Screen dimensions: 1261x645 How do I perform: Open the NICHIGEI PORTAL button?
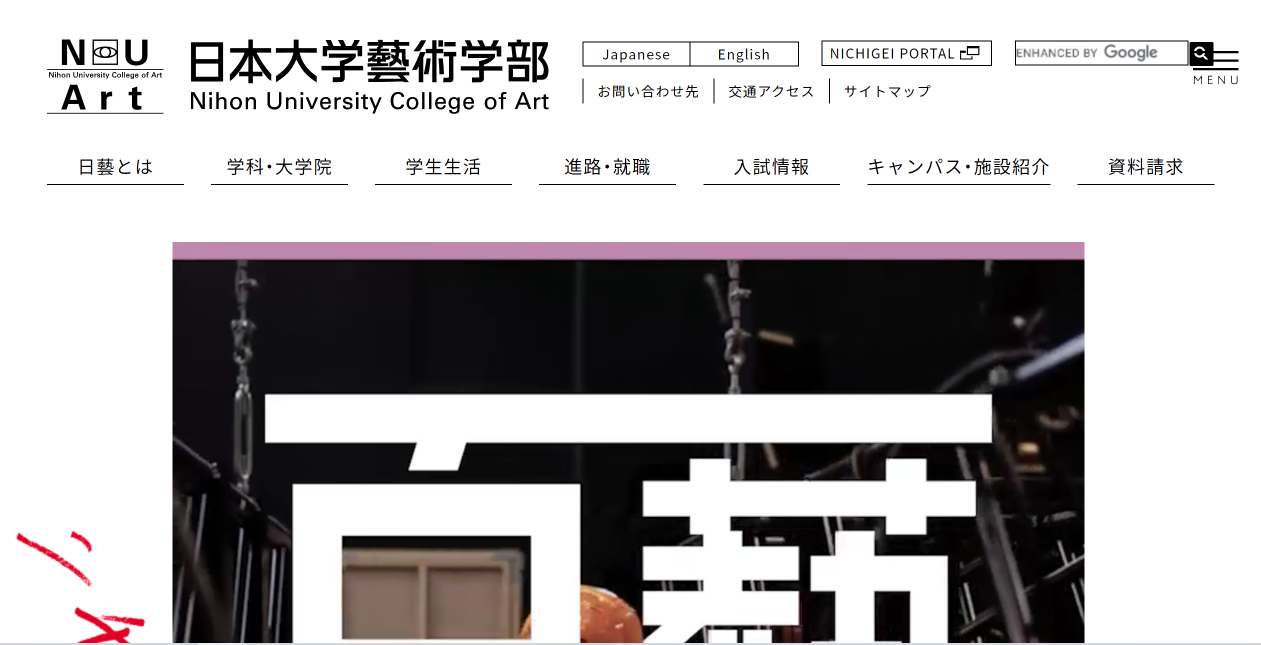pos(906,54)
